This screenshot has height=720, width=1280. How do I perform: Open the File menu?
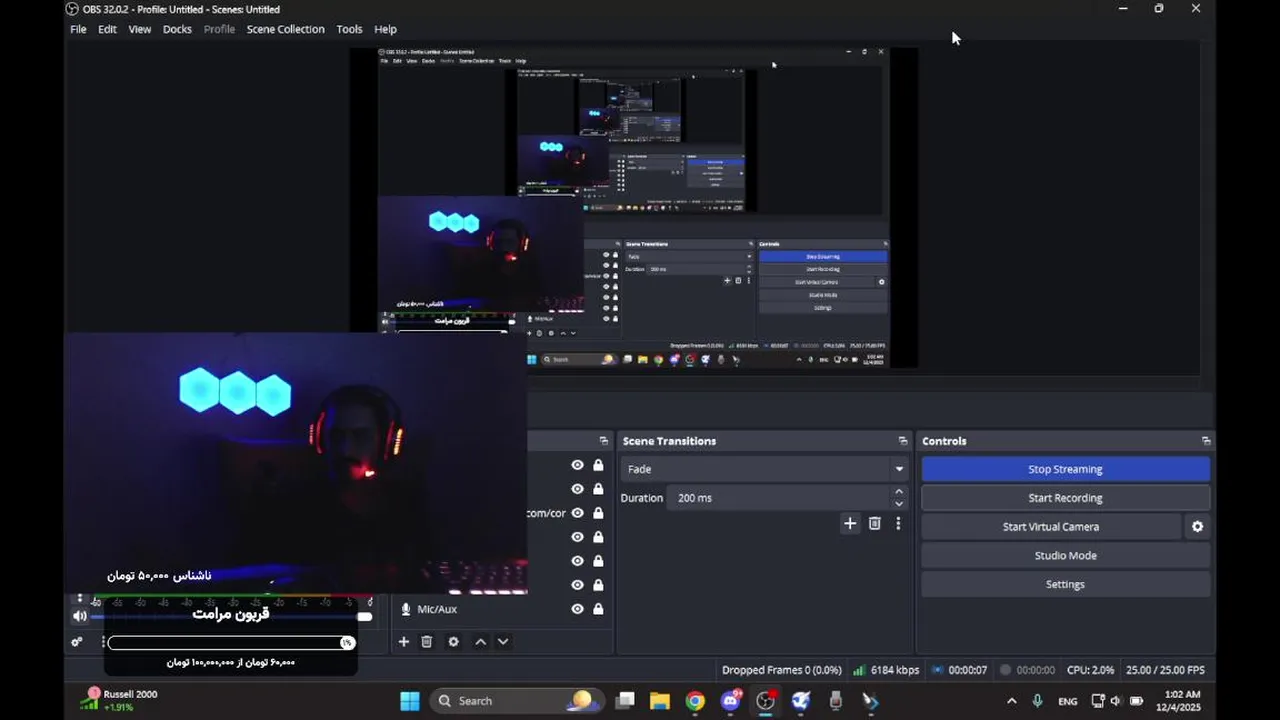[x=78, y=29]
